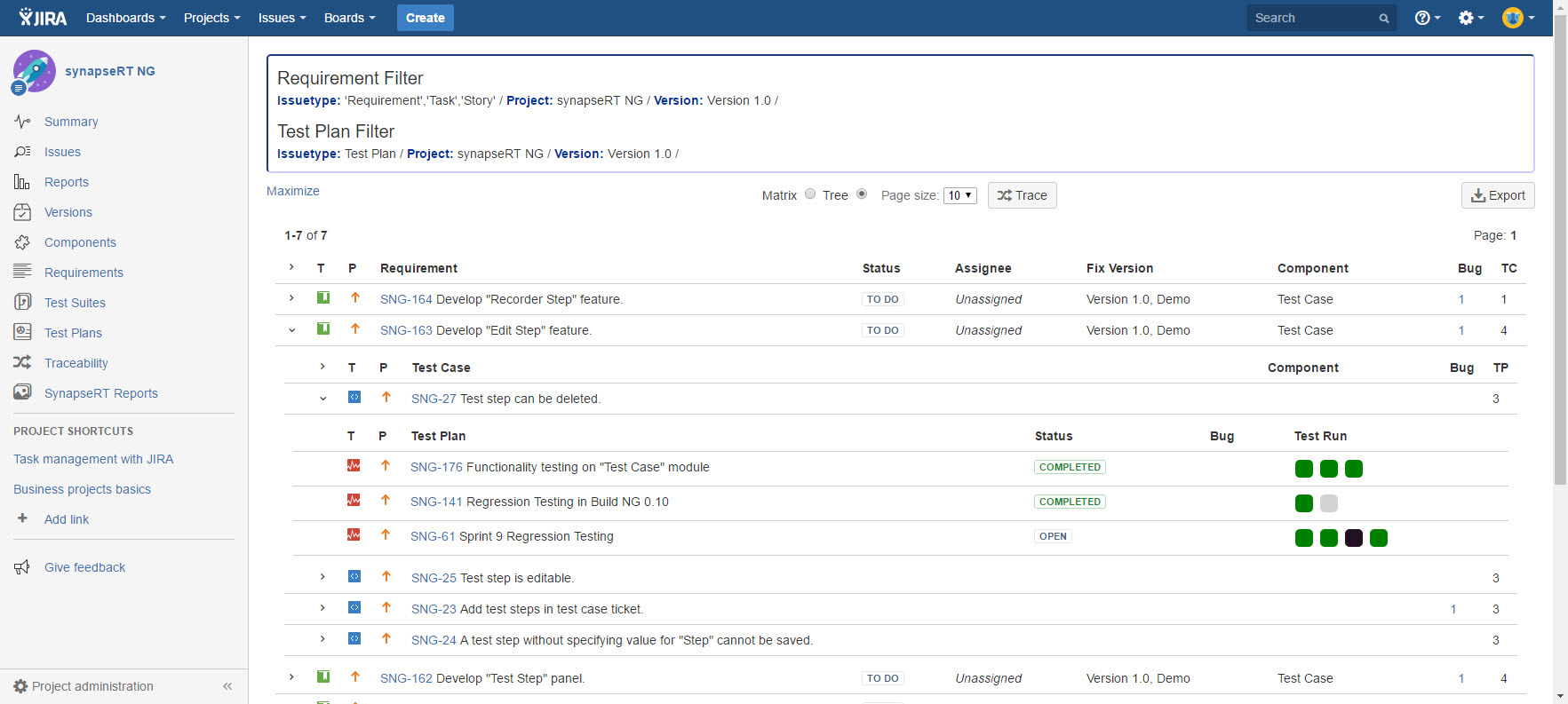Expand the SNG-23 test case row
The image size is (1568, 704).
click(x=322, y=608)
